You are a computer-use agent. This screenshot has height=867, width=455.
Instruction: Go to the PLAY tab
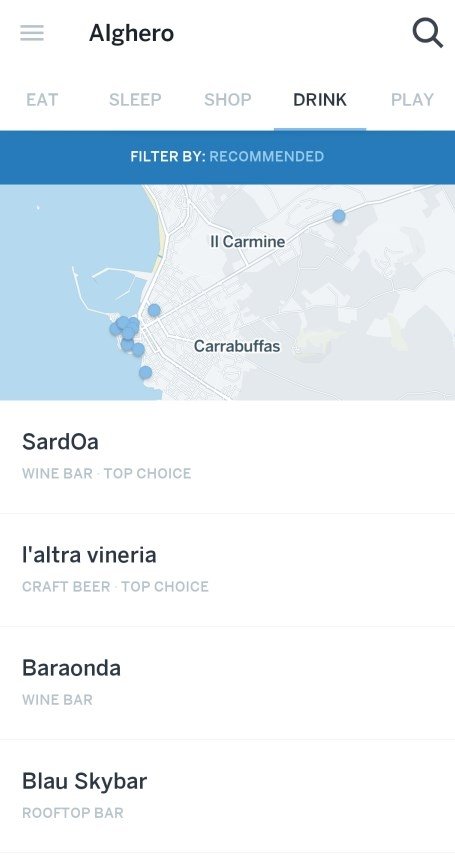coord(412,100)
